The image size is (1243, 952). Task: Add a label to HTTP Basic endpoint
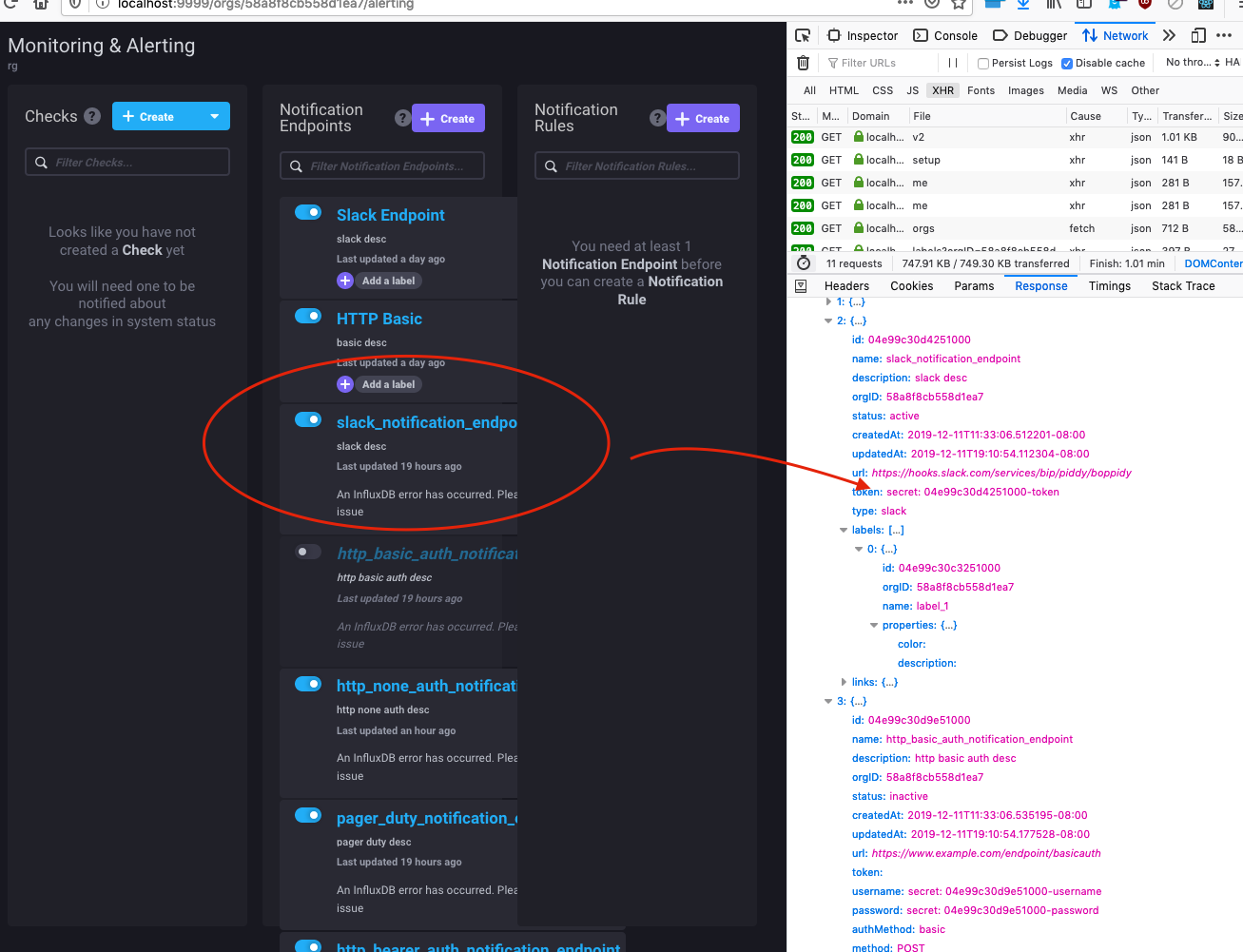[x=378, y=383]
